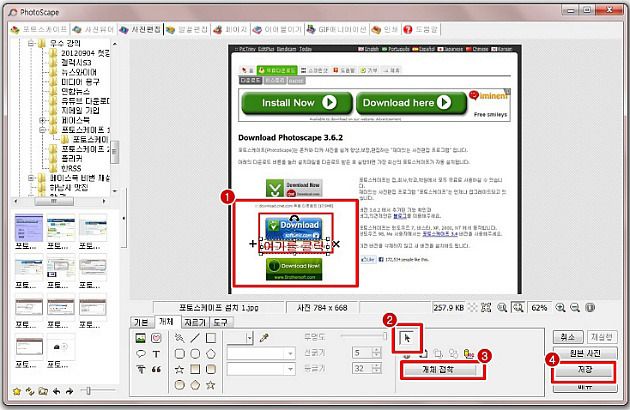Adjust the line thickness stepper showing 5
Screen dimensions: 630x410
point(376,353)
